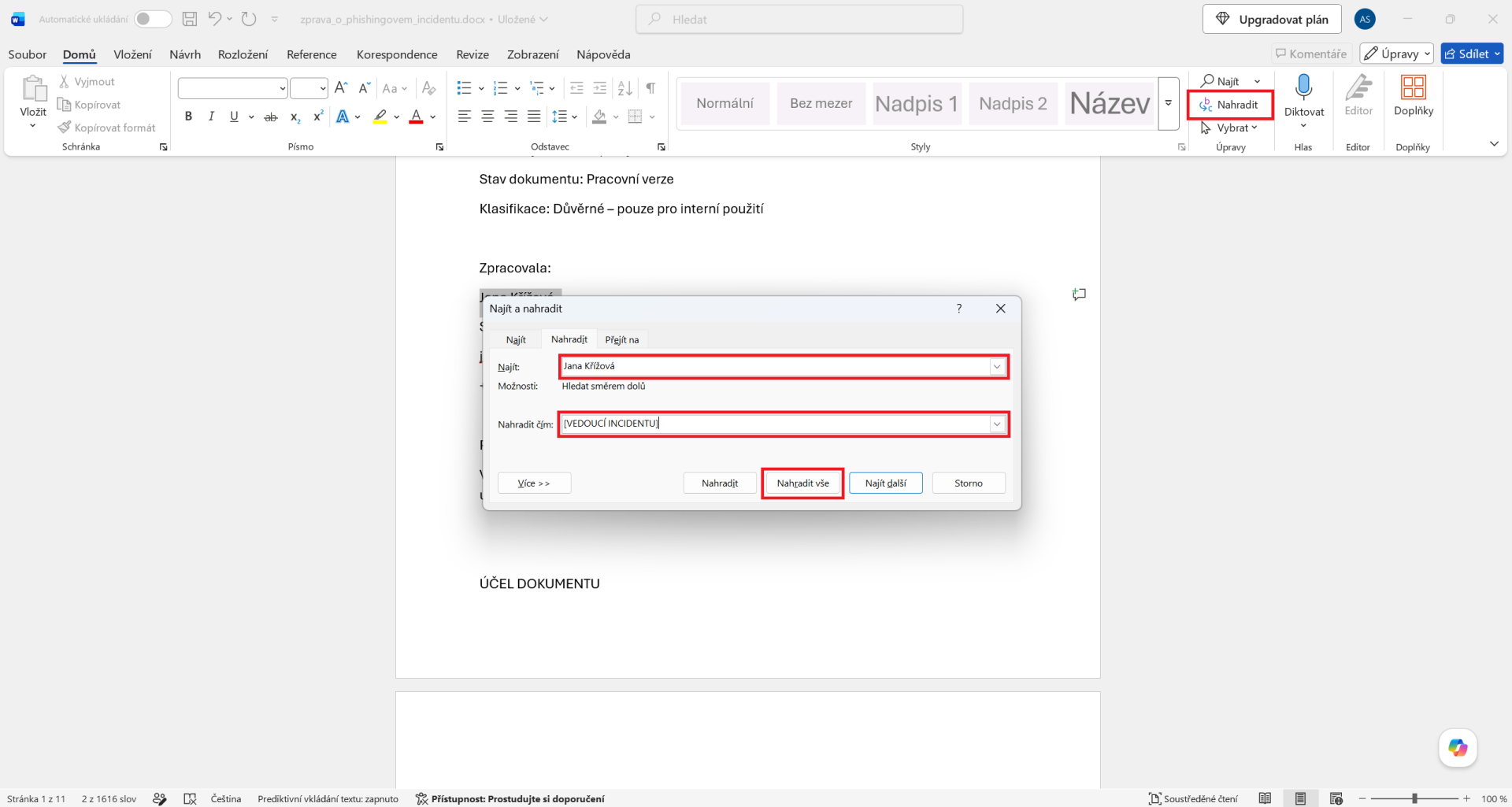Switch to the Vložení ribbon tab

(132, 54)
